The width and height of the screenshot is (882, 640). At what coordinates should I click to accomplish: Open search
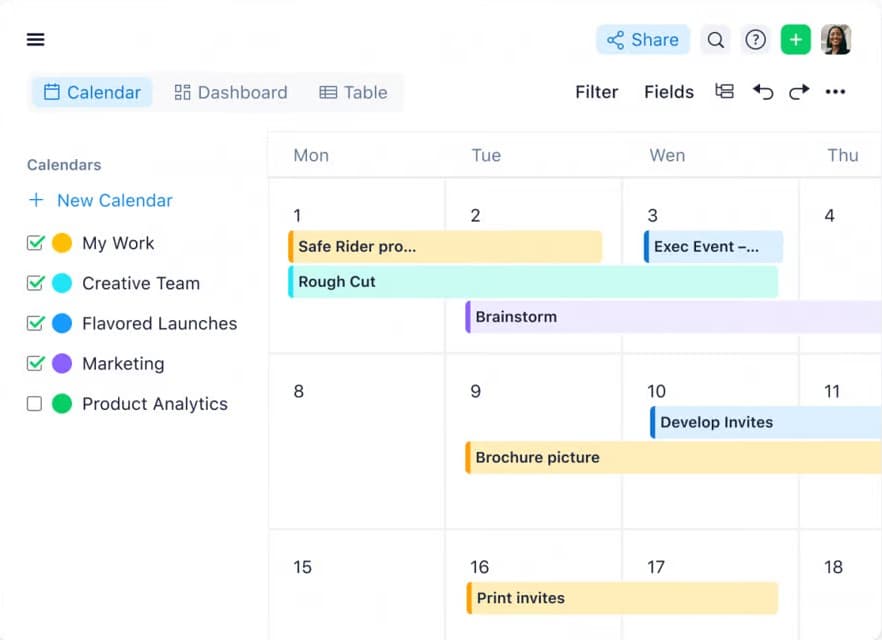click(716, 39)
